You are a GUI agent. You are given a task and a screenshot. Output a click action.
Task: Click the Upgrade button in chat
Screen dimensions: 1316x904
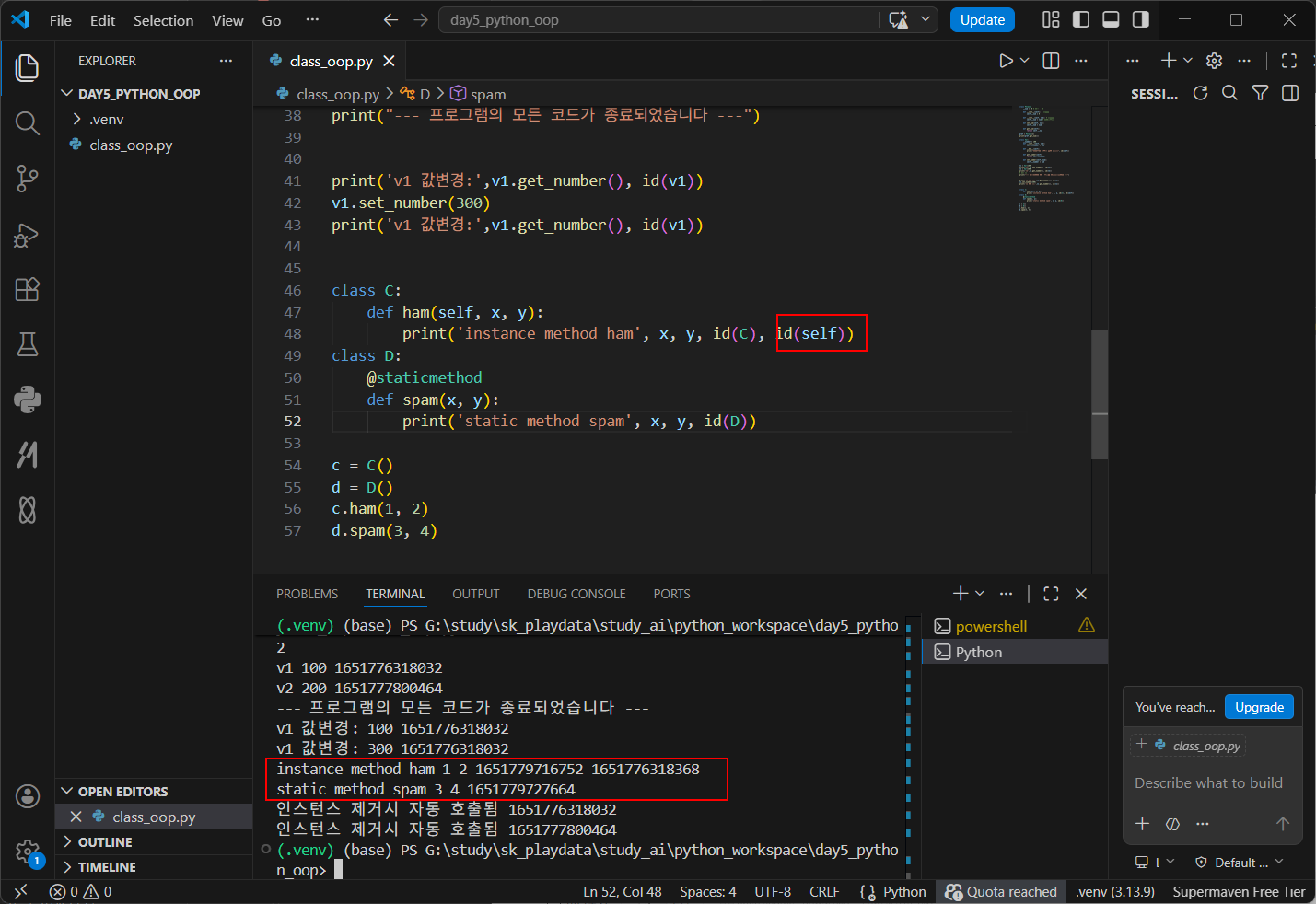[x=1259, y=707]
